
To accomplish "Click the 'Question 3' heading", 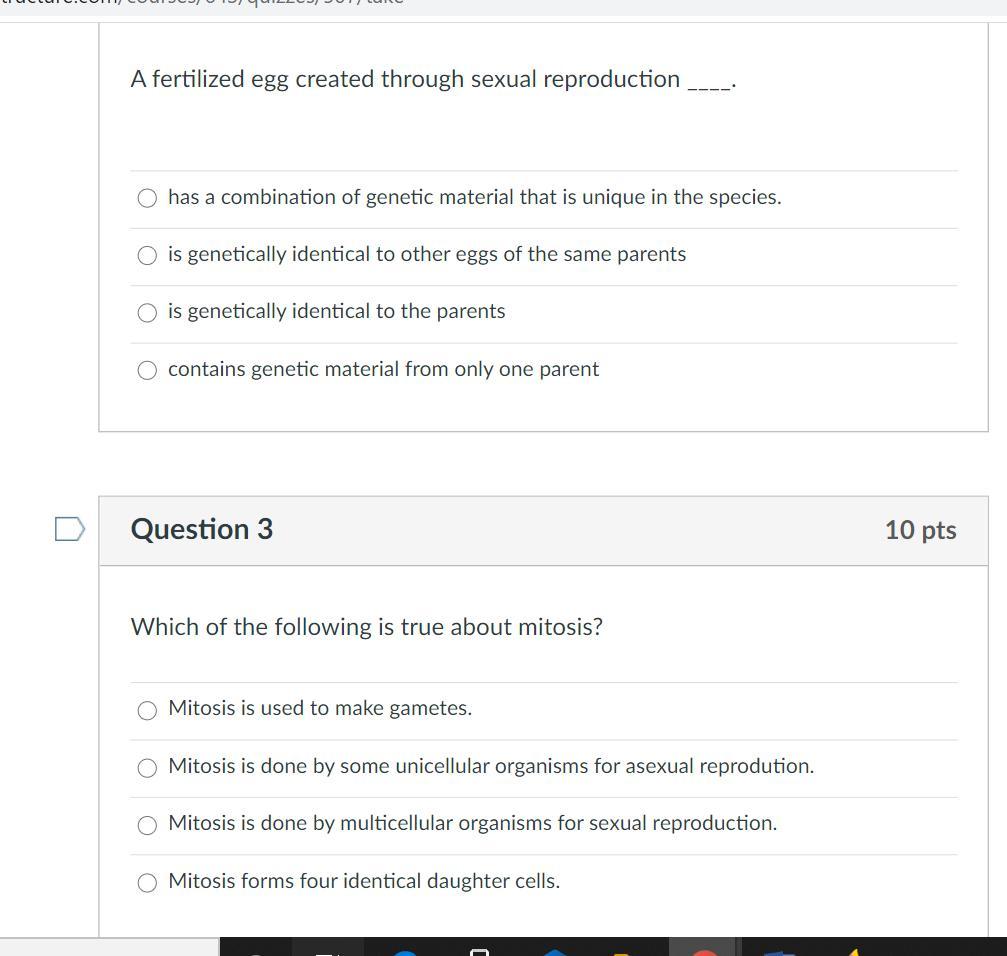I will [202, 529].
